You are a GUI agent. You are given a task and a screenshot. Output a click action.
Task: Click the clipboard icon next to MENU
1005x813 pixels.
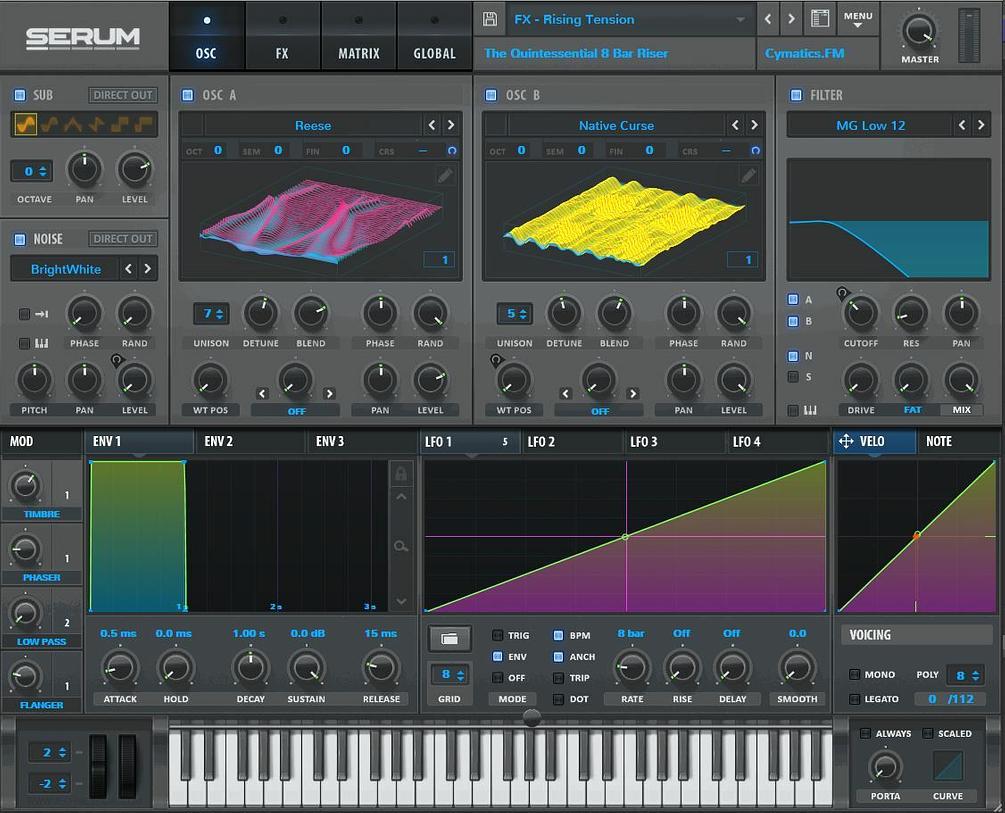point(821,18)
